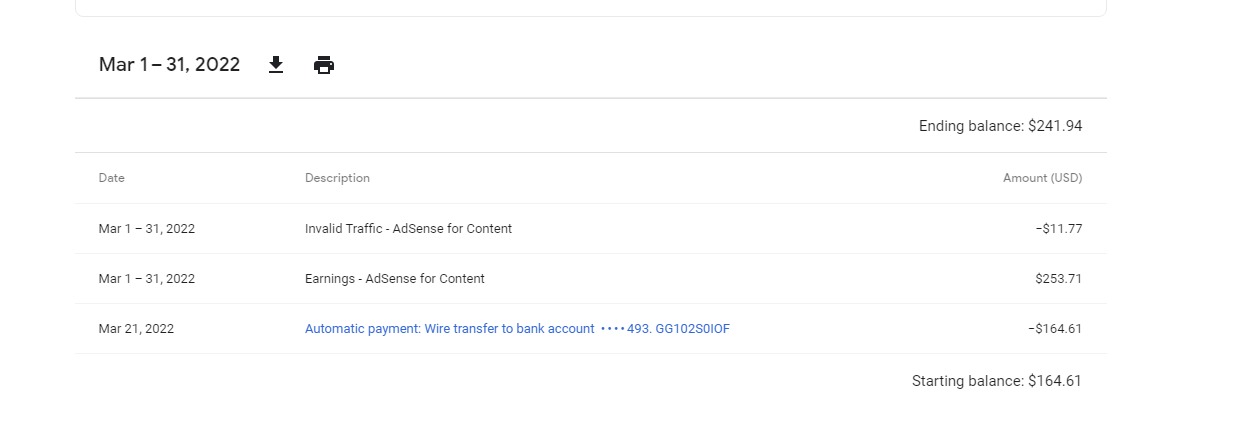Screen dimensions: 1238x428
Task: Click the card panel above the statement
Action: (591, 8)
